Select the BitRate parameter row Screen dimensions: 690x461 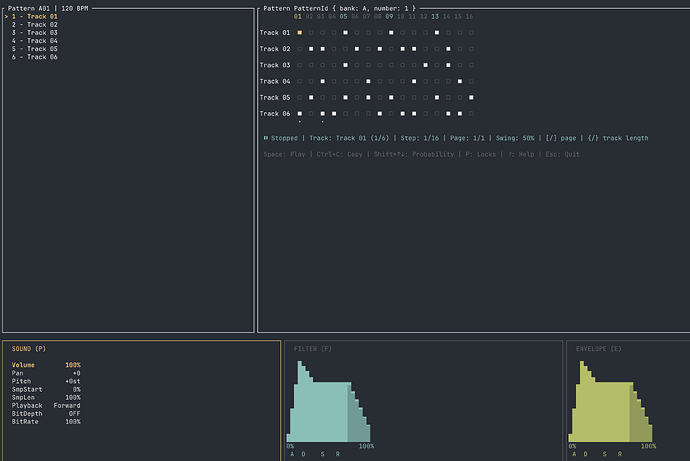pyautogui.click(x=46, y=422)
